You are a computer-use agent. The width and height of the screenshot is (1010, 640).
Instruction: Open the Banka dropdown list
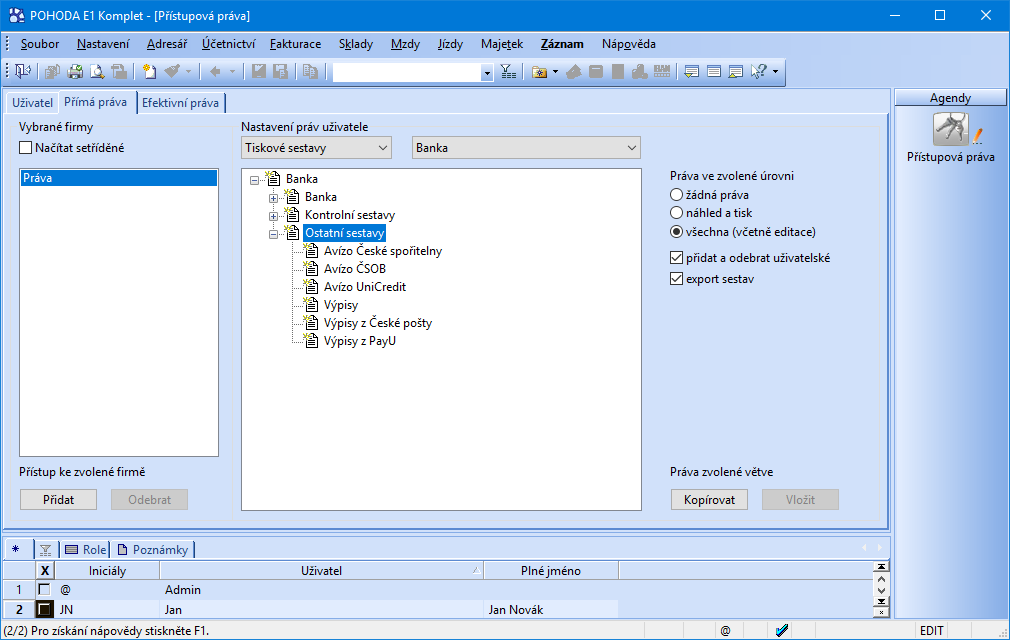526,148
